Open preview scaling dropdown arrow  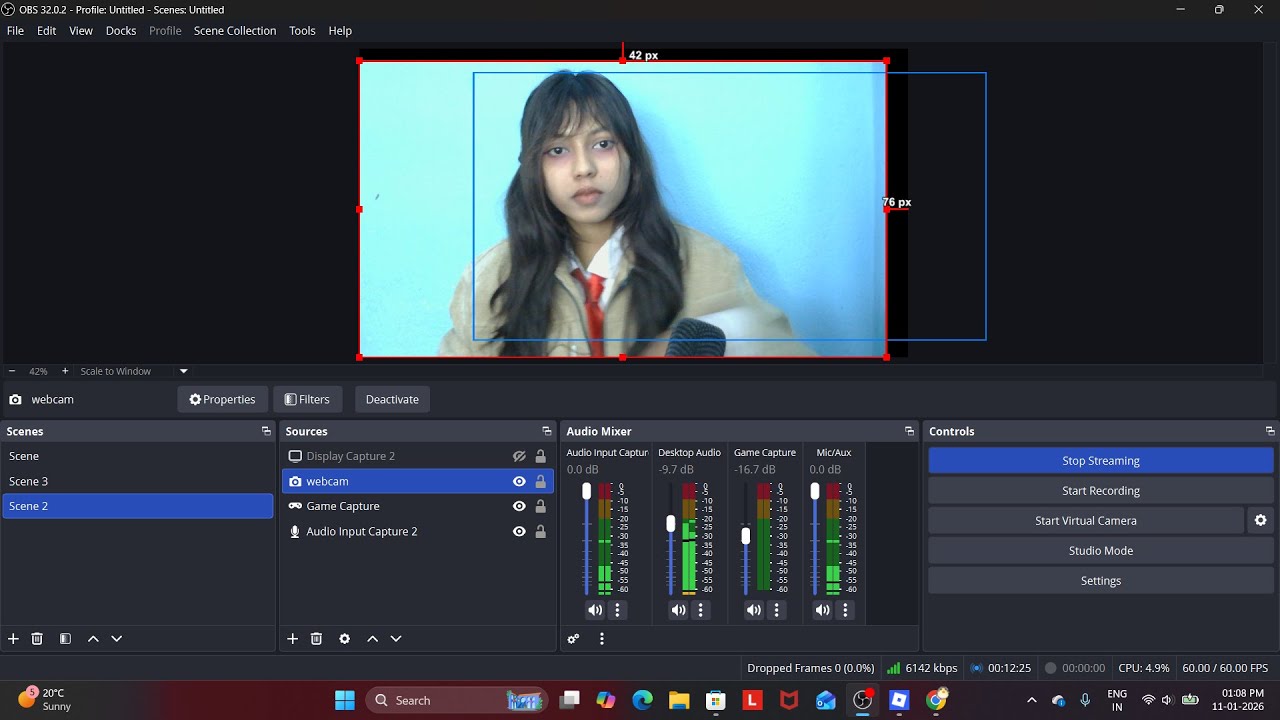[x=183, y=371]
